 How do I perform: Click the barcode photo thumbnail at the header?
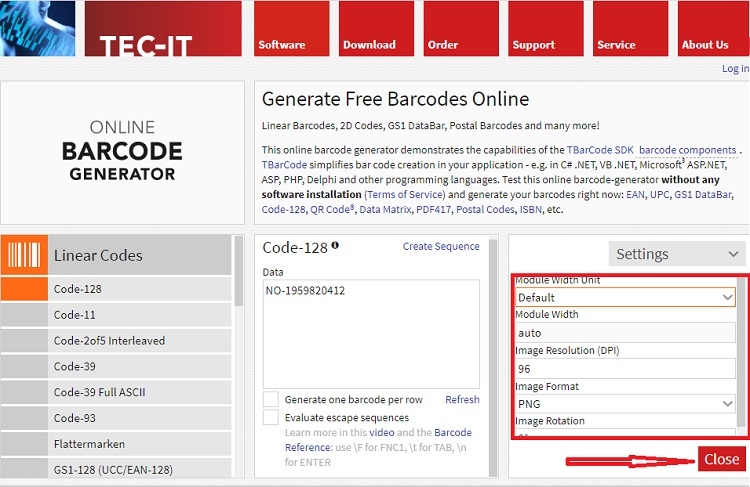(x=37, y=29)
